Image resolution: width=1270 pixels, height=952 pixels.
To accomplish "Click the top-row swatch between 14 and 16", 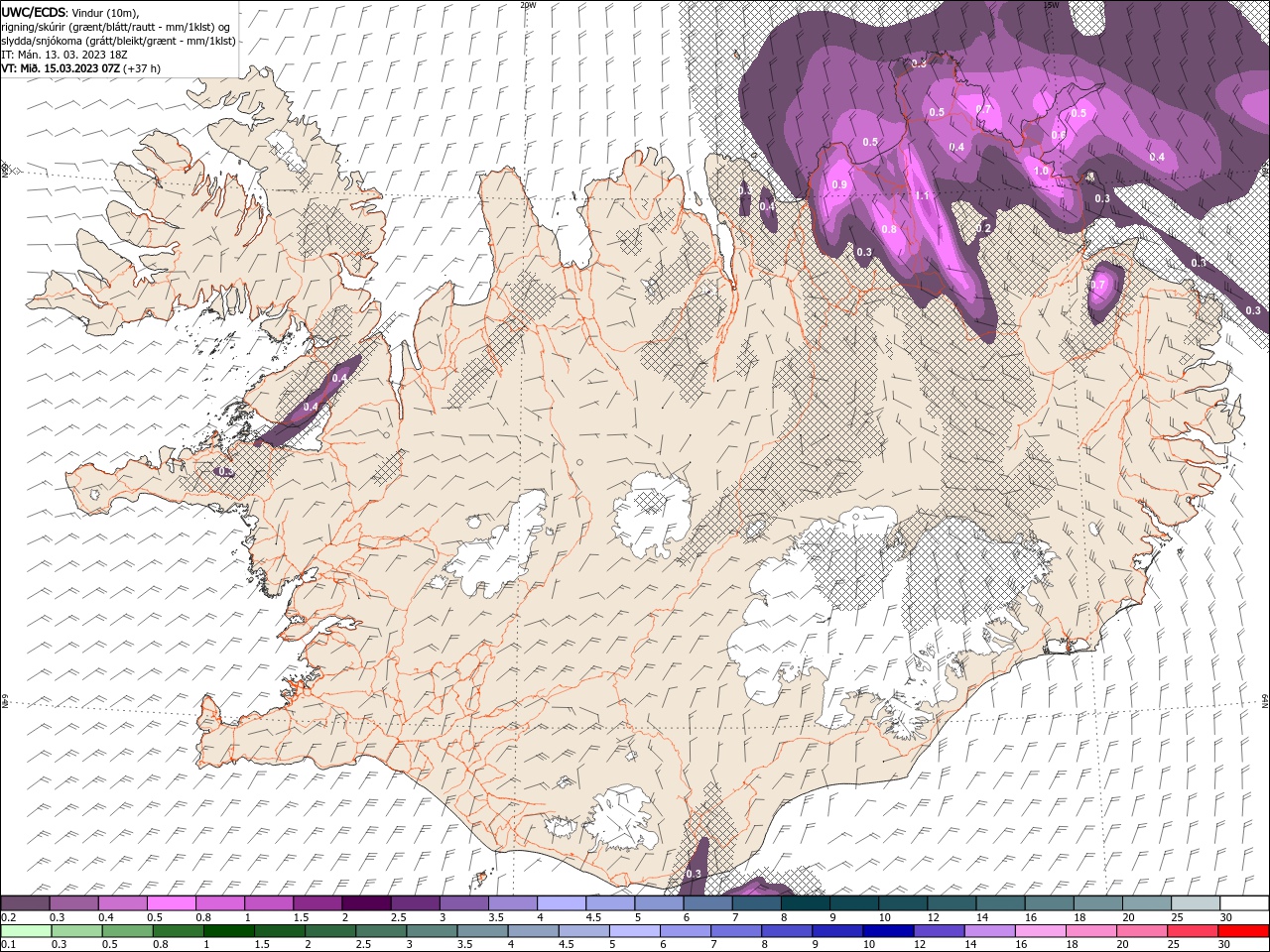I will point(1000,902).
